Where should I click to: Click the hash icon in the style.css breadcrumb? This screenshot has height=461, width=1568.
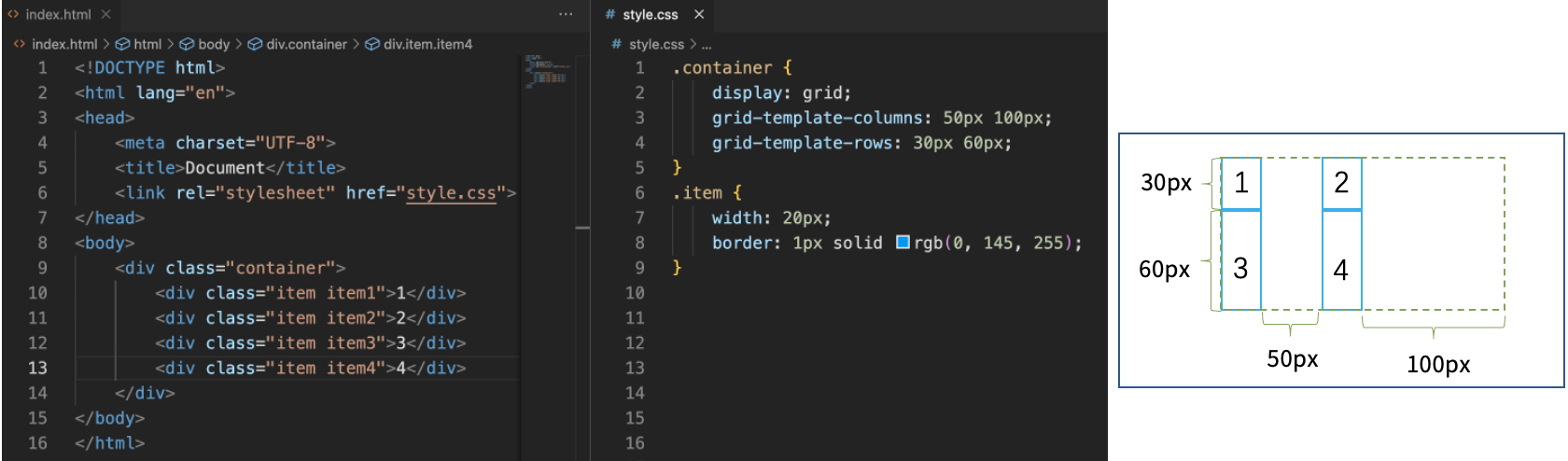617,44
